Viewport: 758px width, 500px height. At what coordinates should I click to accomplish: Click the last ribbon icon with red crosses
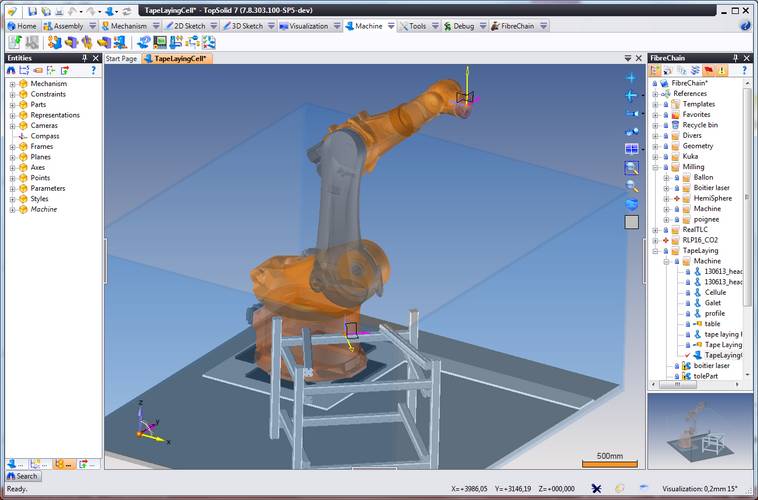point(209,43)
